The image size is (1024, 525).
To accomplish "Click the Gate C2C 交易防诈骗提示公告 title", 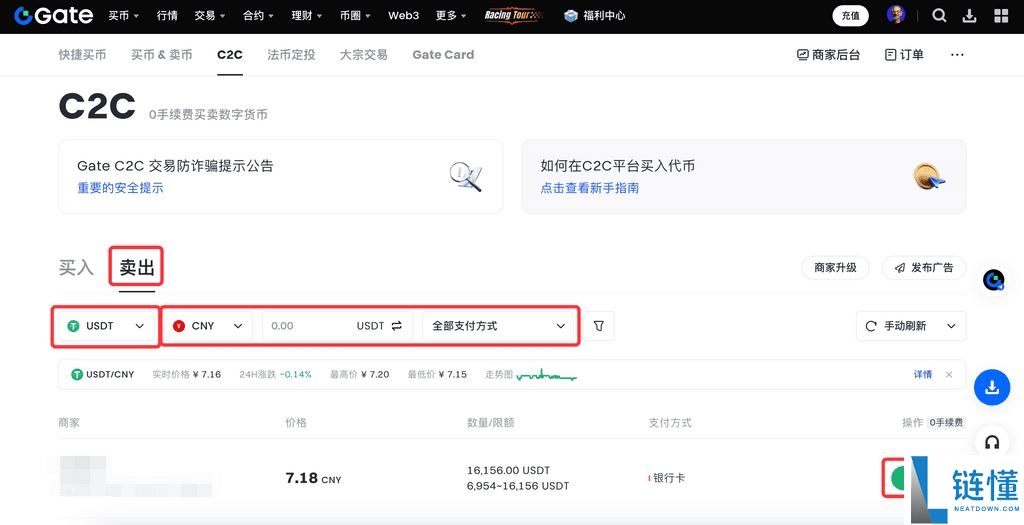I will click(x=175, y=166).
